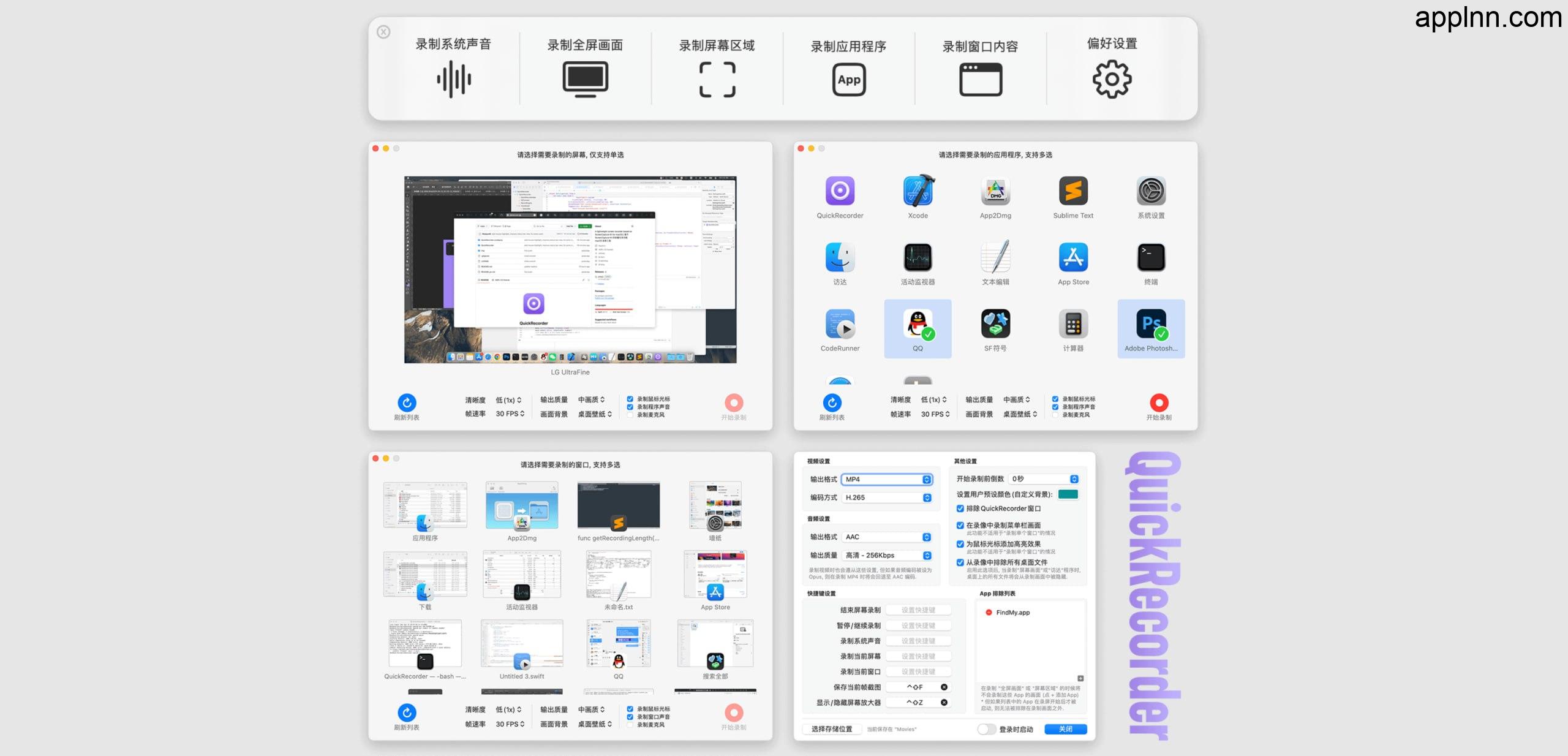Open the 帧速率 30 FPS dropdown
The image size is (1568, 756).
509,414
